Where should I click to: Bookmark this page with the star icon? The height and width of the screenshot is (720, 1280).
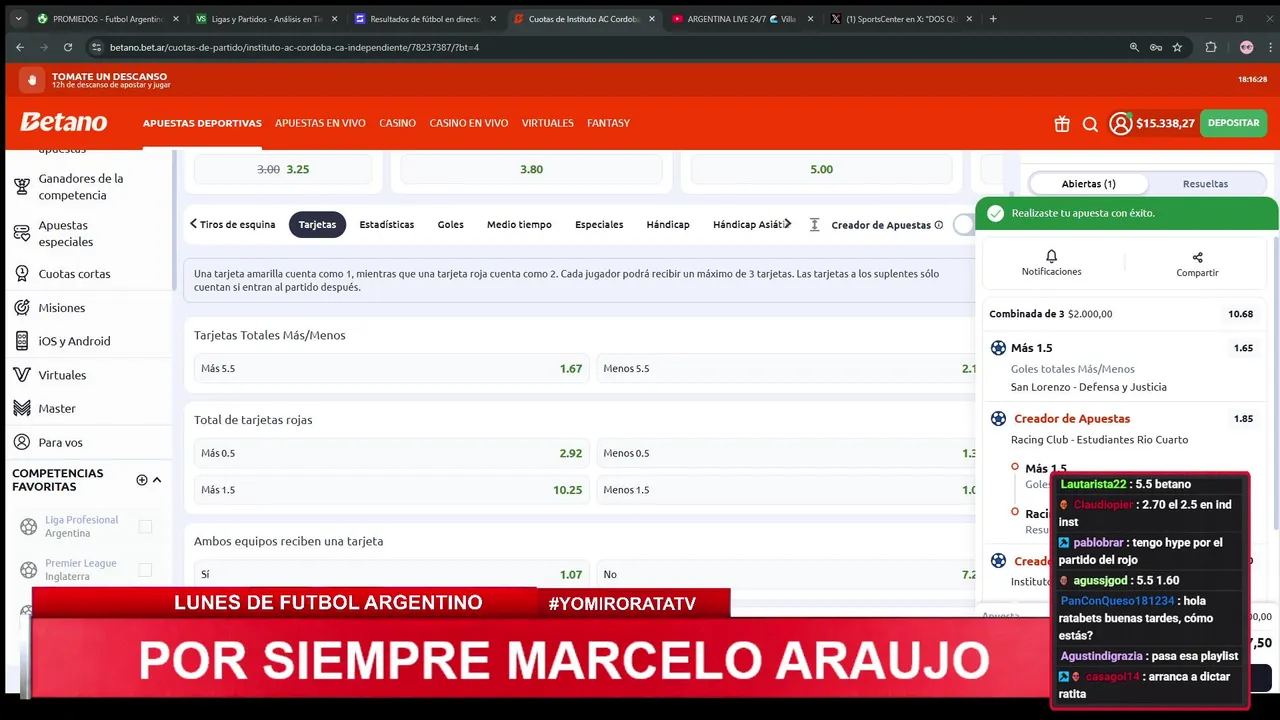click(1177, 47)
